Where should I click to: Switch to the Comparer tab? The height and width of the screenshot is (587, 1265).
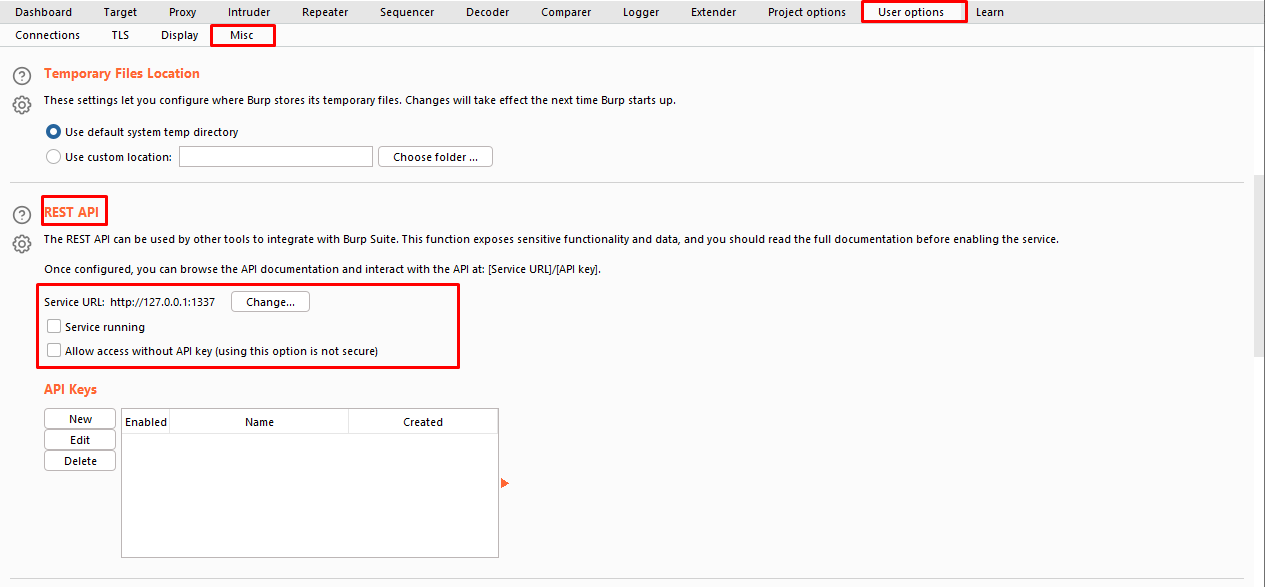(566, 12)
